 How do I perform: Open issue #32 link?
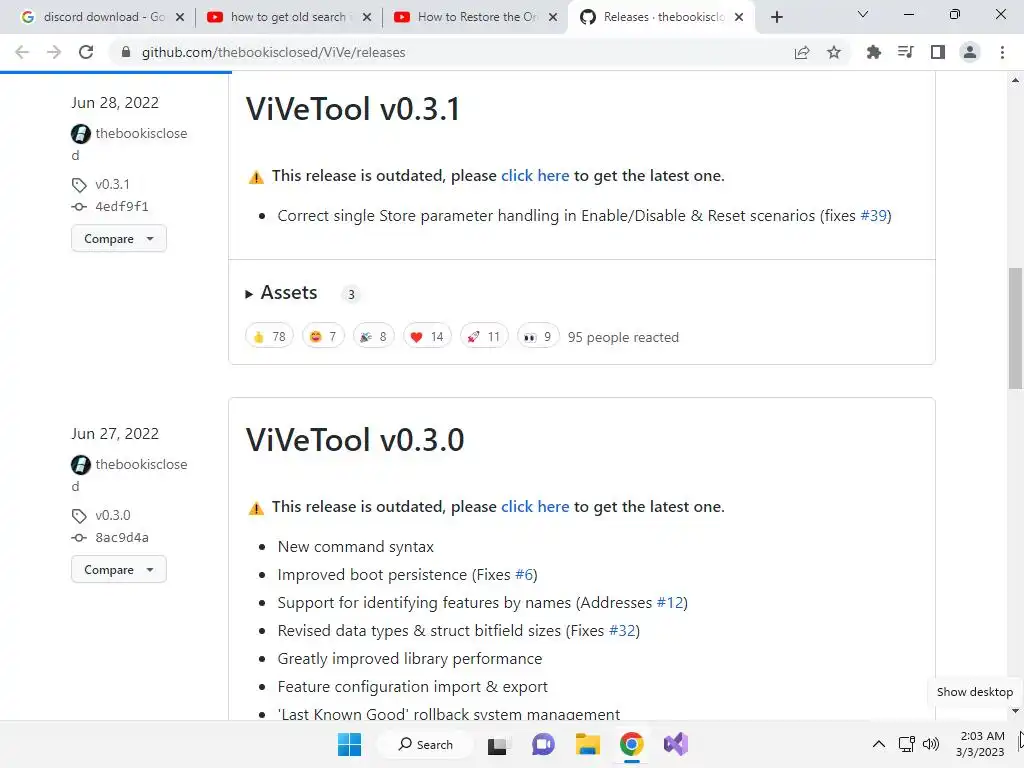(x=622, y=630)
